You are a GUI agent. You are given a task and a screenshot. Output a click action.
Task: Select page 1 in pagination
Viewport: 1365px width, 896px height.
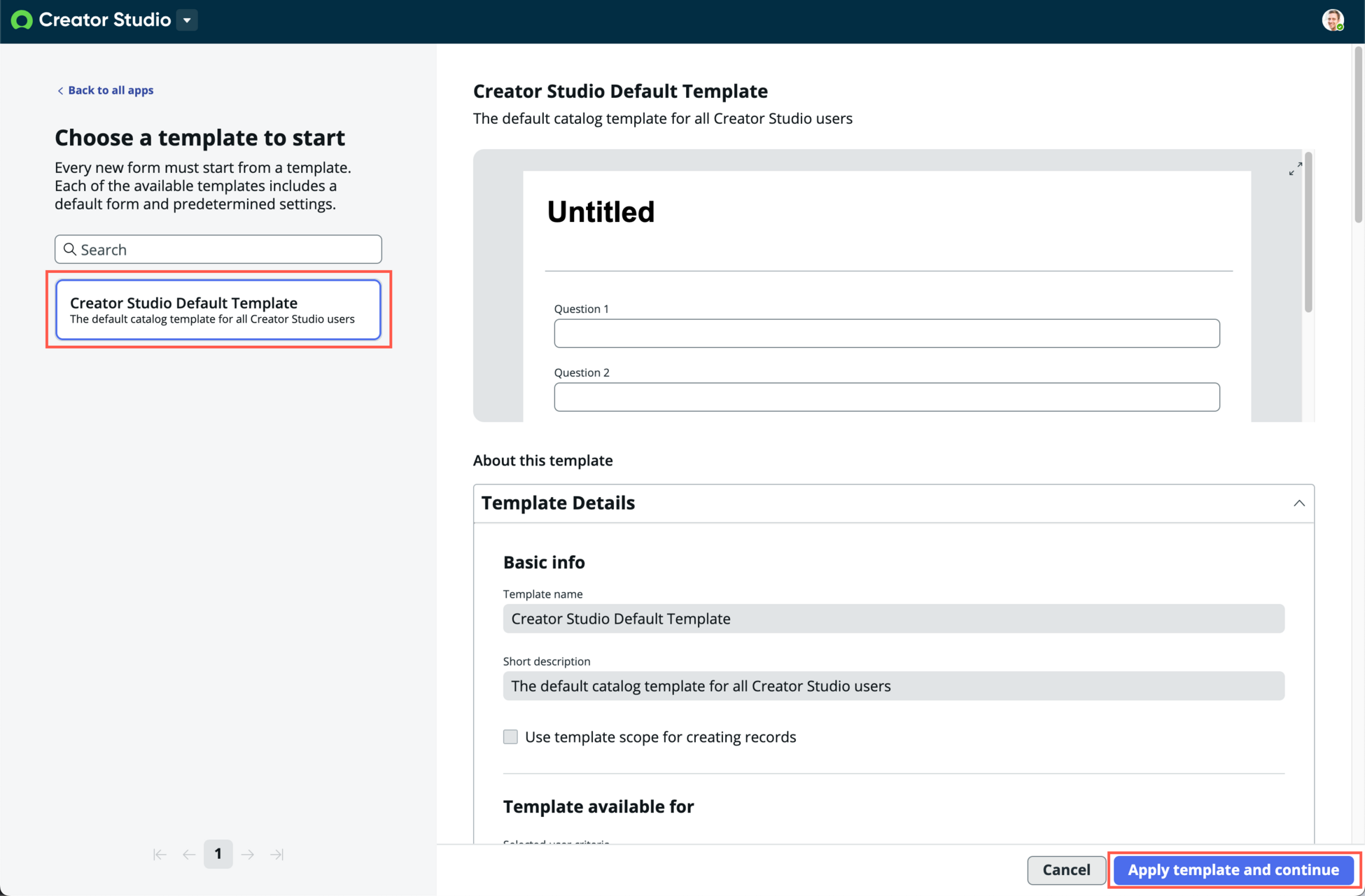[x=218, y=854]
